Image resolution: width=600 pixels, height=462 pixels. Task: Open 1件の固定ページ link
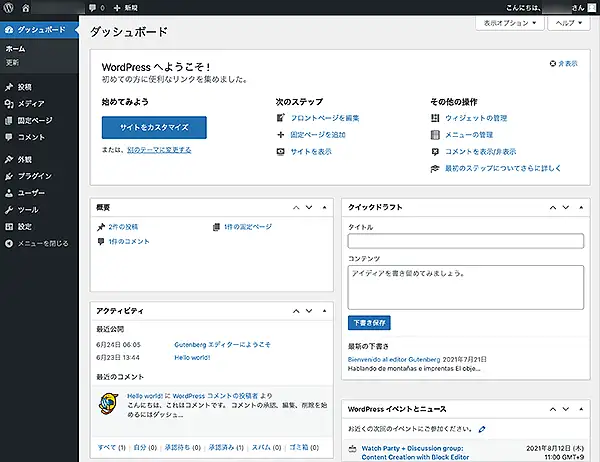(x=248, y=227)
